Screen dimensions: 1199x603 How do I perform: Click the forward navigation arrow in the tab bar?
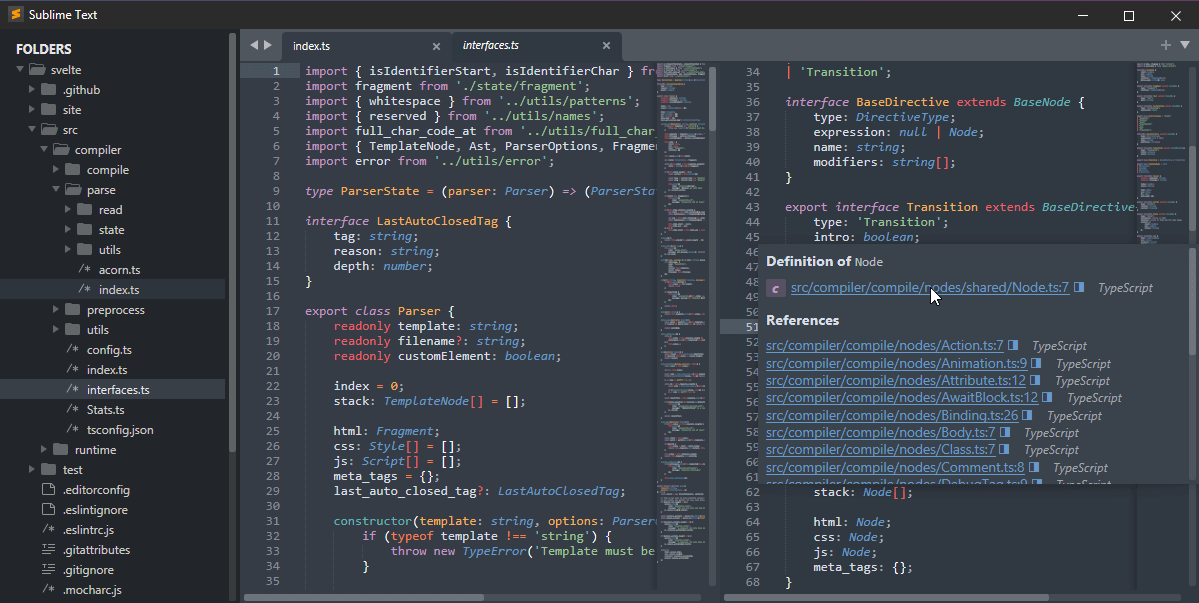[x=269, y=45]
